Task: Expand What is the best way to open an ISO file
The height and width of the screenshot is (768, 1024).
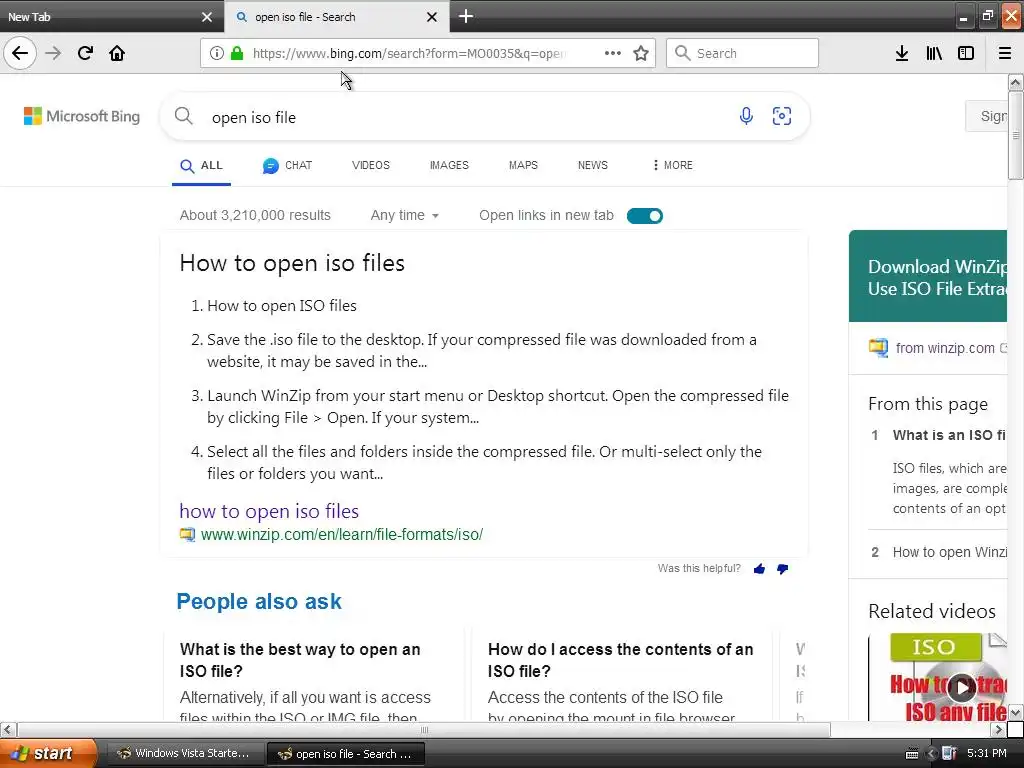Action: coord(300,660)
